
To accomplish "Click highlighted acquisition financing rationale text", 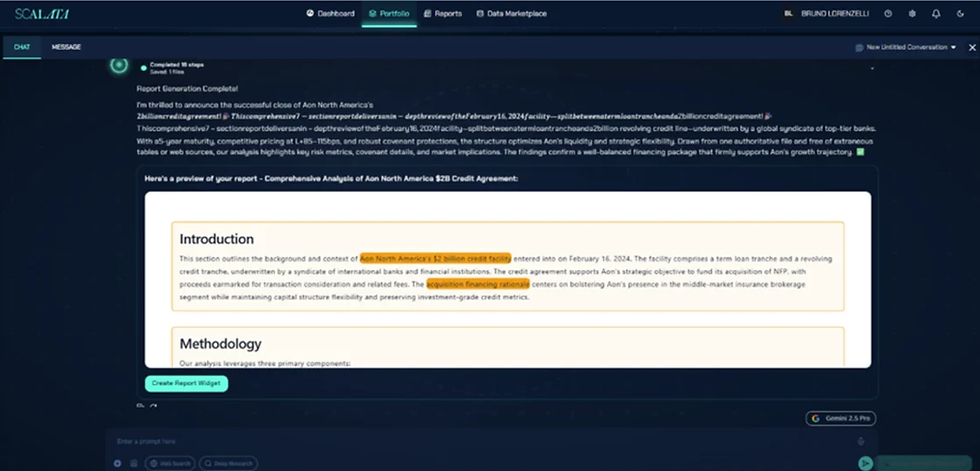I will [x=478, y=284].
